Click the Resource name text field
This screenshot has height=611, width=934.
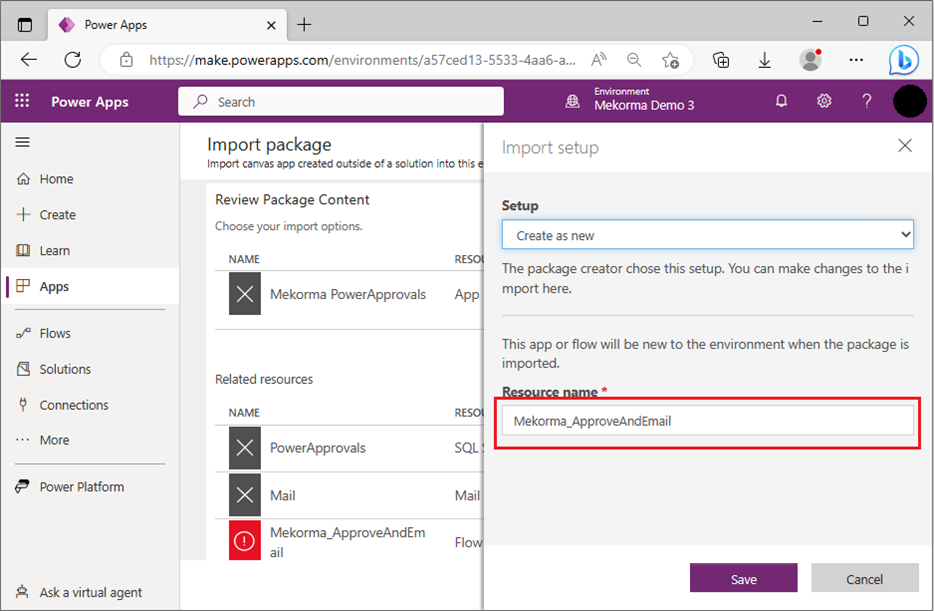point(707,421)
